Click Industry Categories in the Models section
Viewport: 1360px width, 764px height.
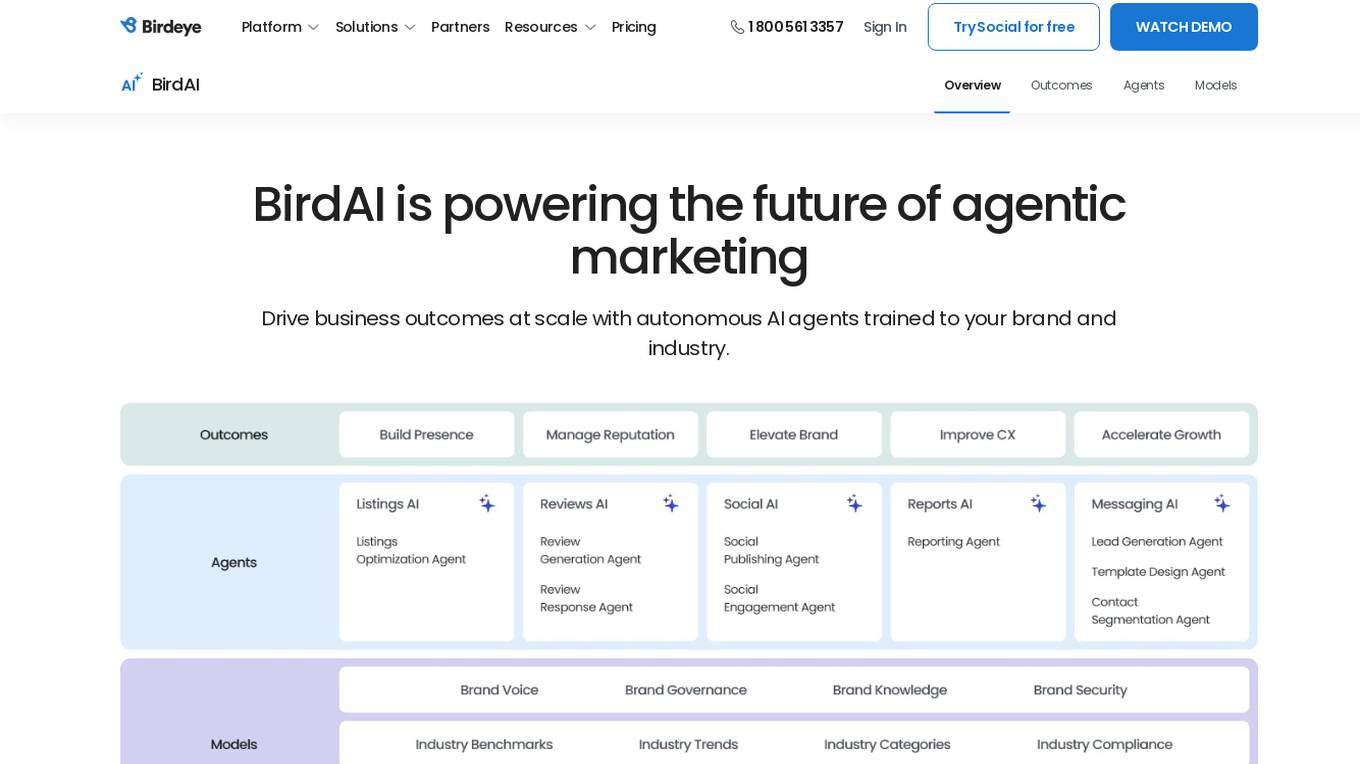coord(887,745)
